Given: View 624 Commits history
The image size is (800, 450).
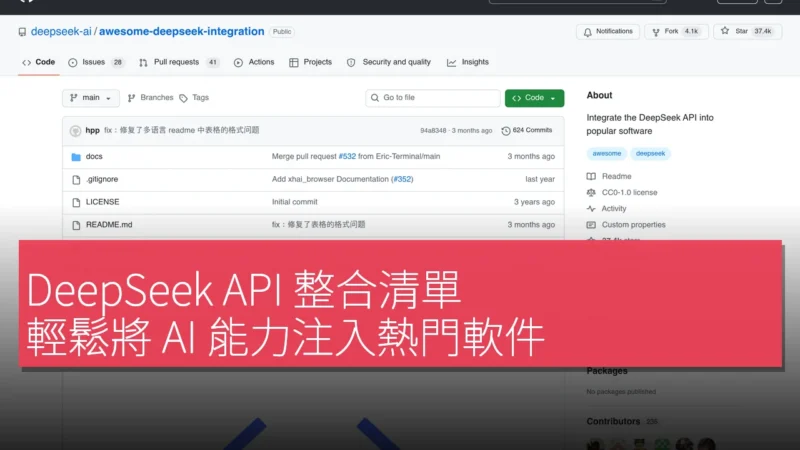Looking at the screenshot, I should coord(527,131).
